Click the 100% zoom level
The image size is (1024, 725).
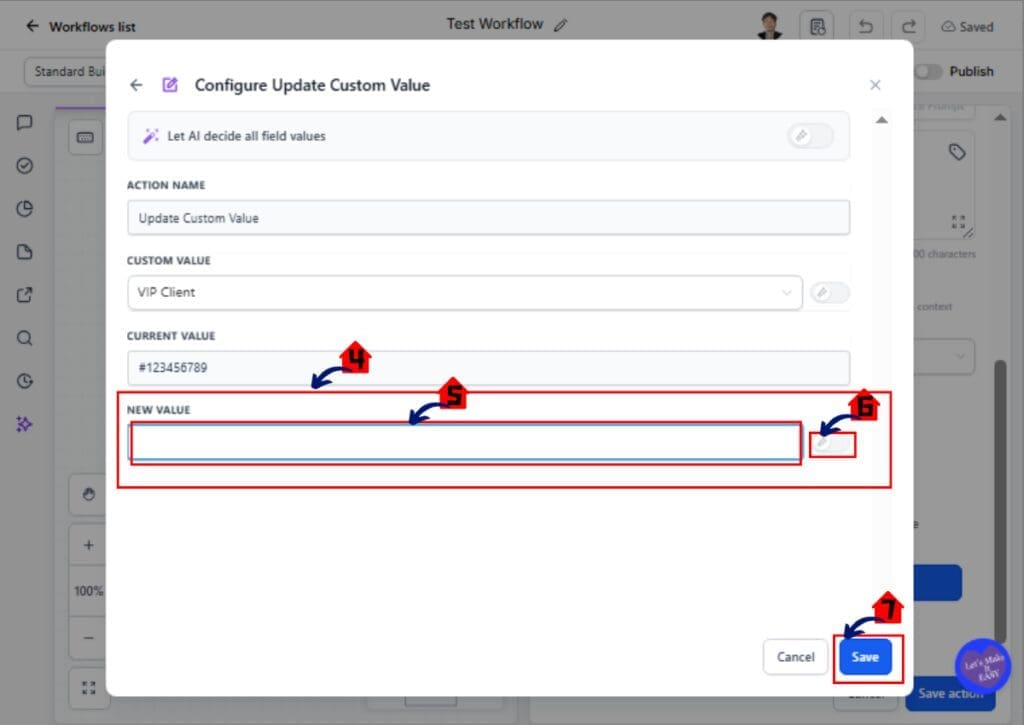point(89,591)
